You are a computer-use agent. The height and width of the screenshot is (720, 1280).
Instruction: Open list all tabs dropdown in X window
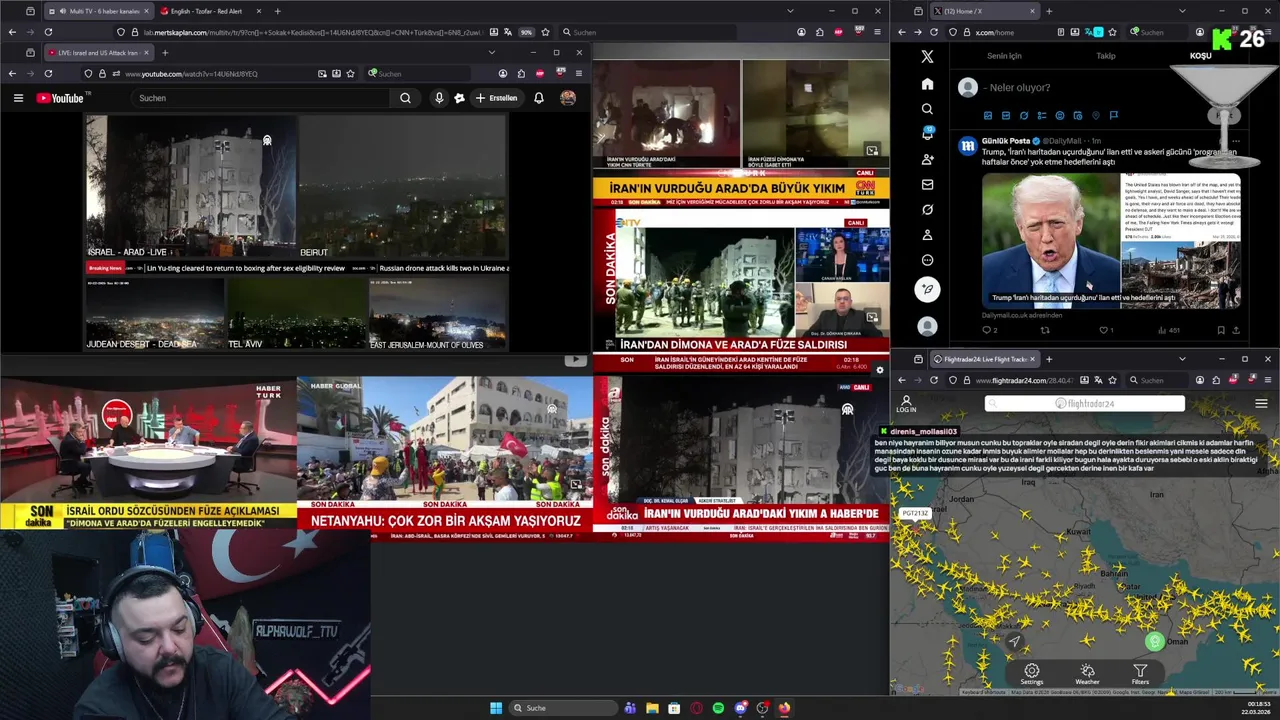click(x=1181, y=11)
